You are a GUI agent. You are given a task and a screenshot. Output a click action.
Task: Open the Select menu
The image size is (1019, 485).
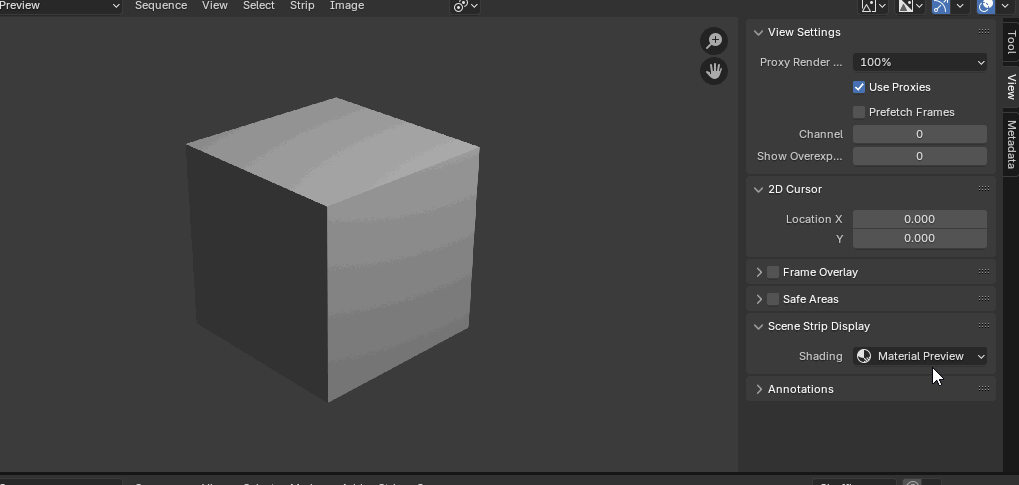(259, 6)
